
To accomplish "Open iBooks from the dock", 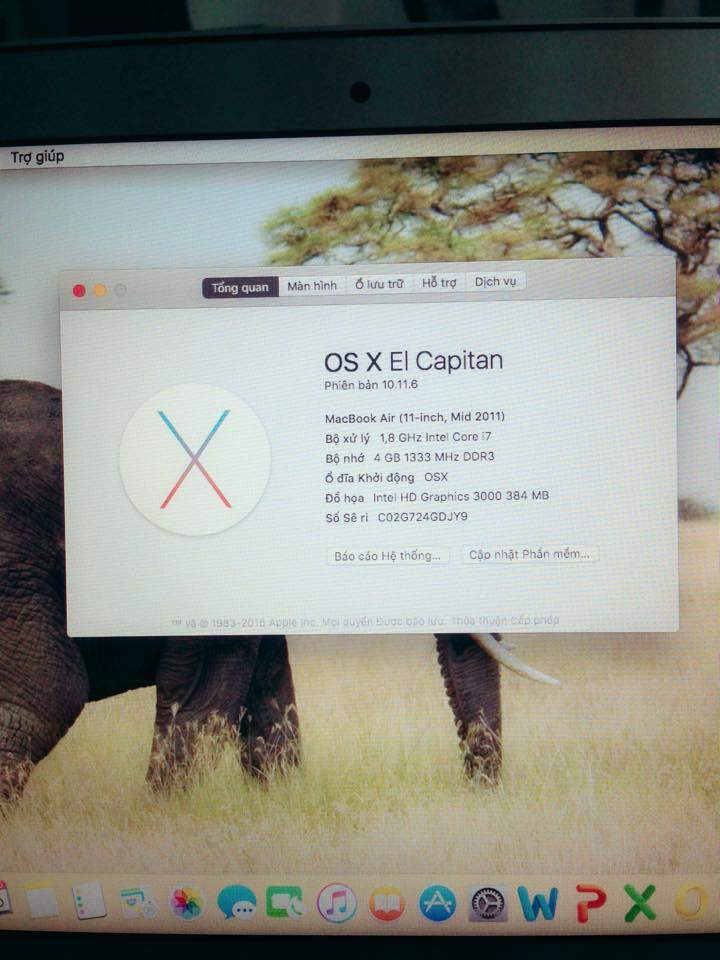I will pyautogui.click(x=387, y=904).
